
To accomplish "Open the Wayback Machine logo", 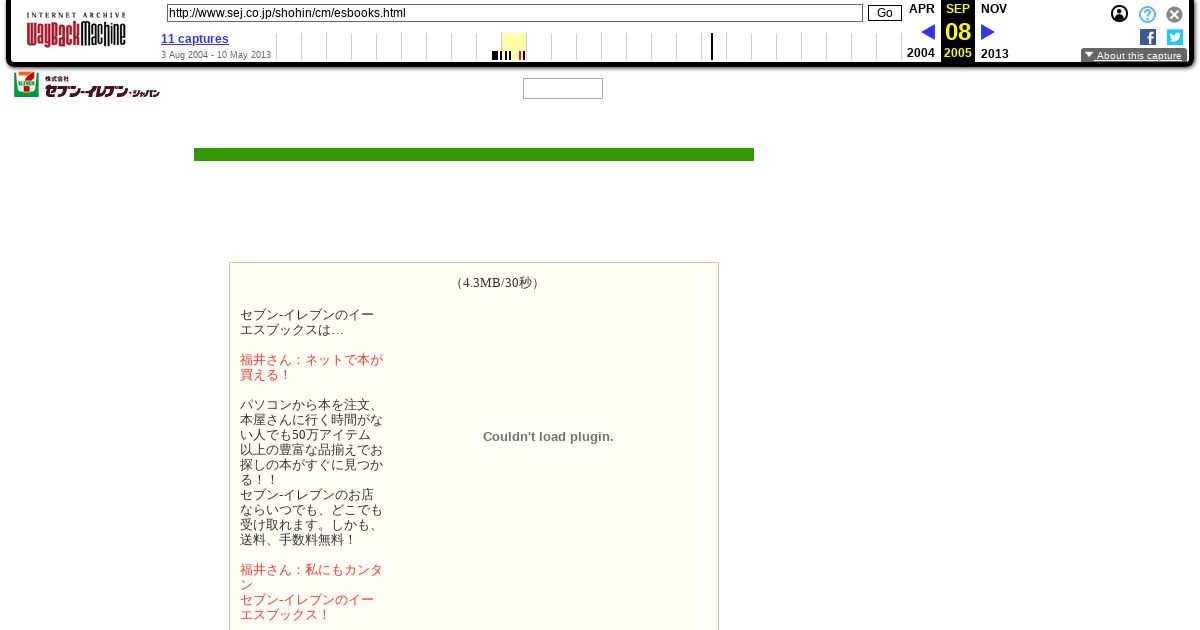I will click(x=76, y=30).
